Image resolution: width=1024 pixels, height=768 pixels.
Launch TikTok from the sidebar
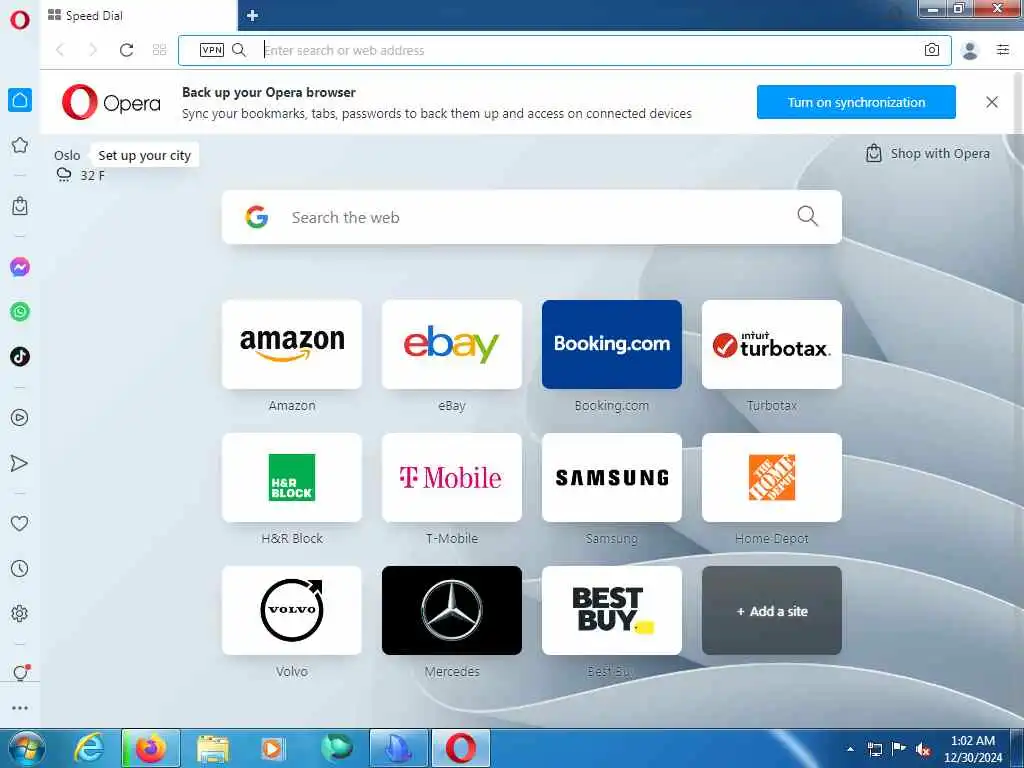(20, 357)
